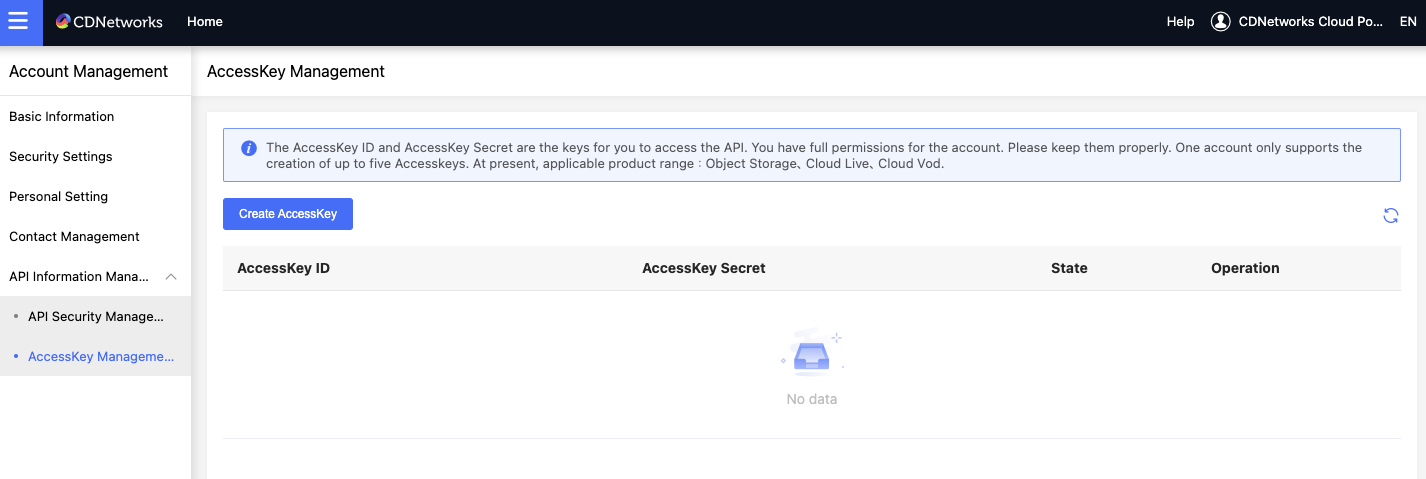Click the State column header
The width and height of the screenshot is (1426, 479).
pos(1069,268)
